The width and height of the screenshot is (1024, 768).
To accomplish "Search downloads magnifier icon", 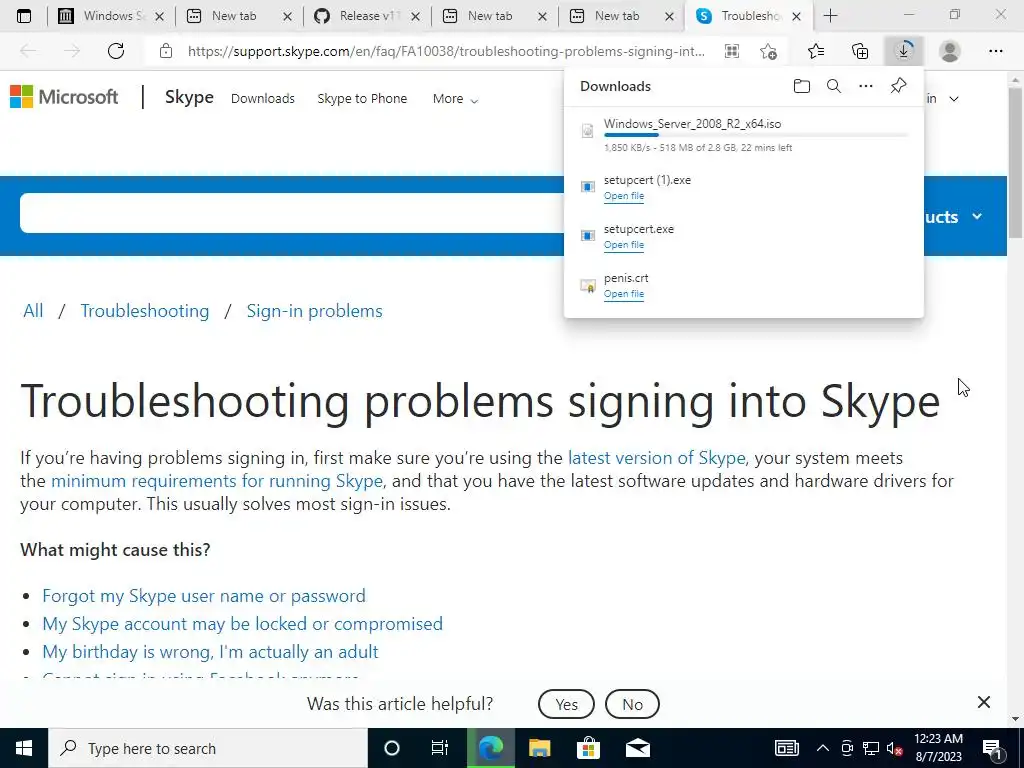I will click(x=834, y=86).
